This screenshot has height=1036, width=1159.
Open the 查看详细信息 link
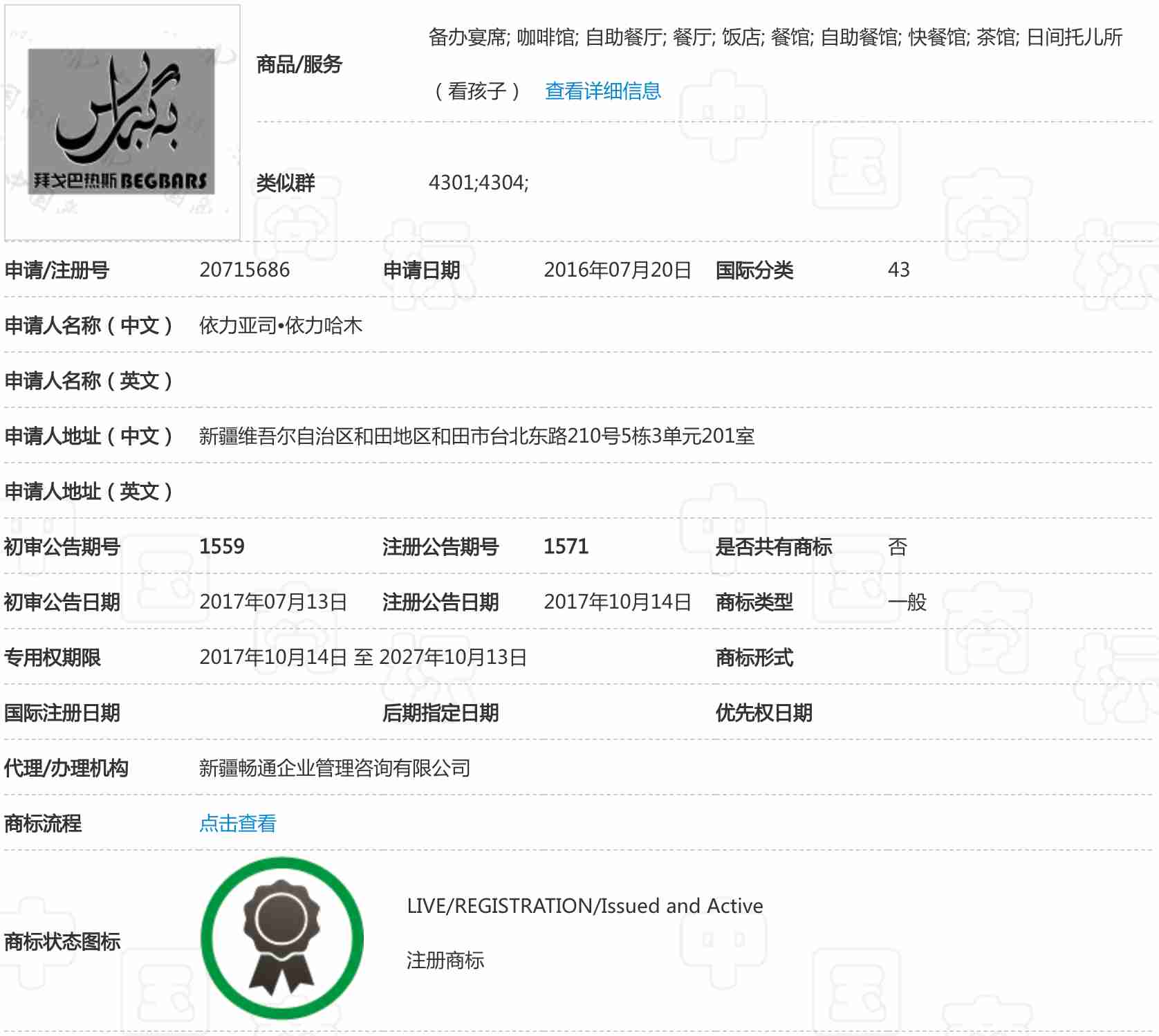pos(602,91)
